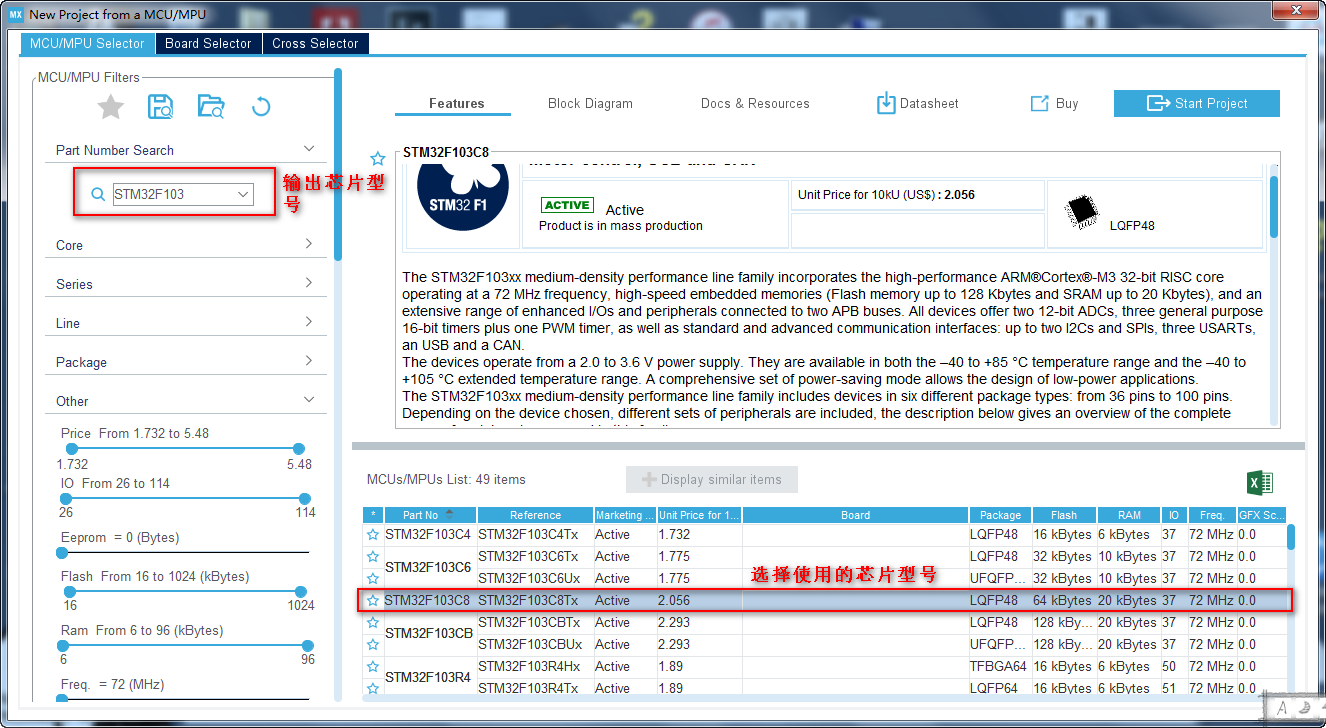Click the favorites star filter icon
The height and width of the screenshot is (728, 1326).
(111, 106)
